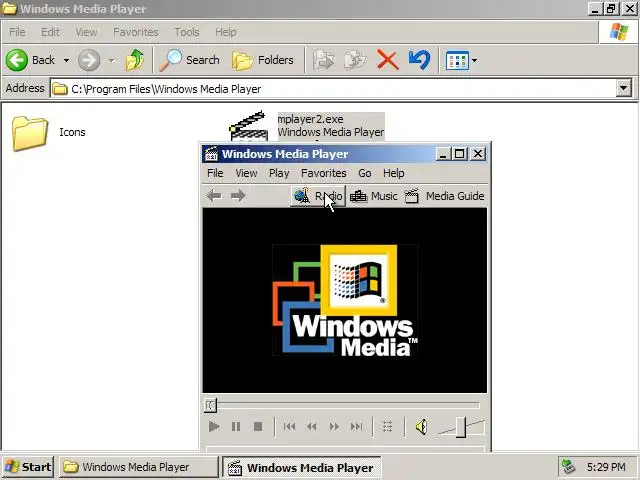Image resolution: width=640 pixels, height=480 pixels.
Task: Open the media player's Play menu
Action: 279,173
